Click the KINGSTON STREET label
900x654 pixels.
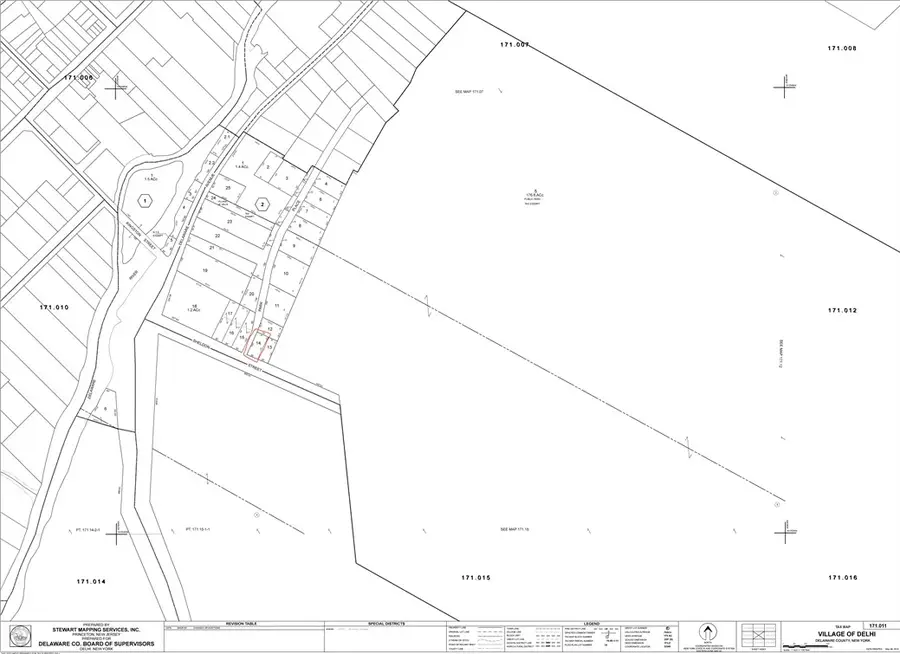coord(141,235)
